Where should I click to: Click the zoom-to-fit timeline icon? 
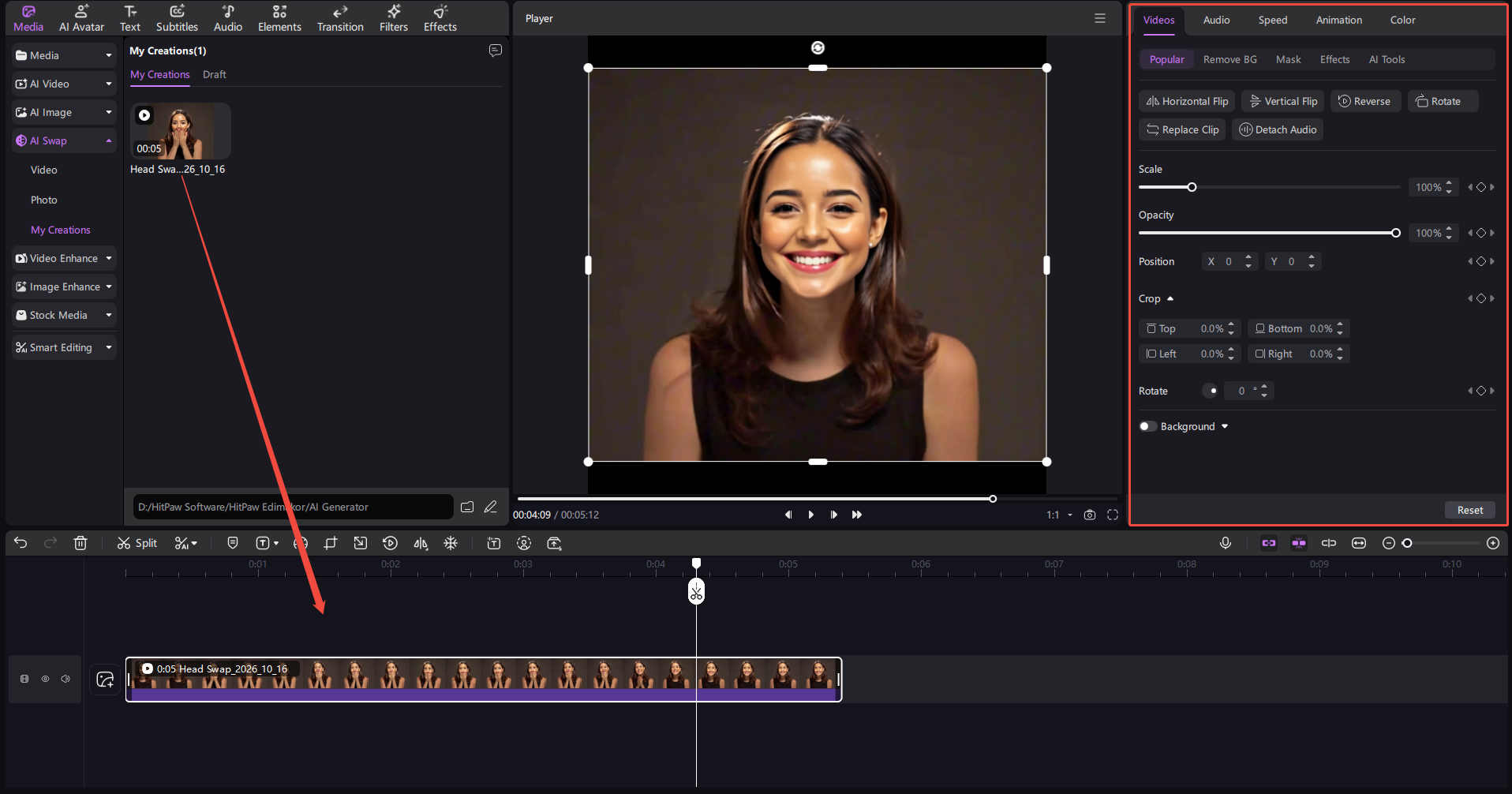click(x=1359, y=543)
